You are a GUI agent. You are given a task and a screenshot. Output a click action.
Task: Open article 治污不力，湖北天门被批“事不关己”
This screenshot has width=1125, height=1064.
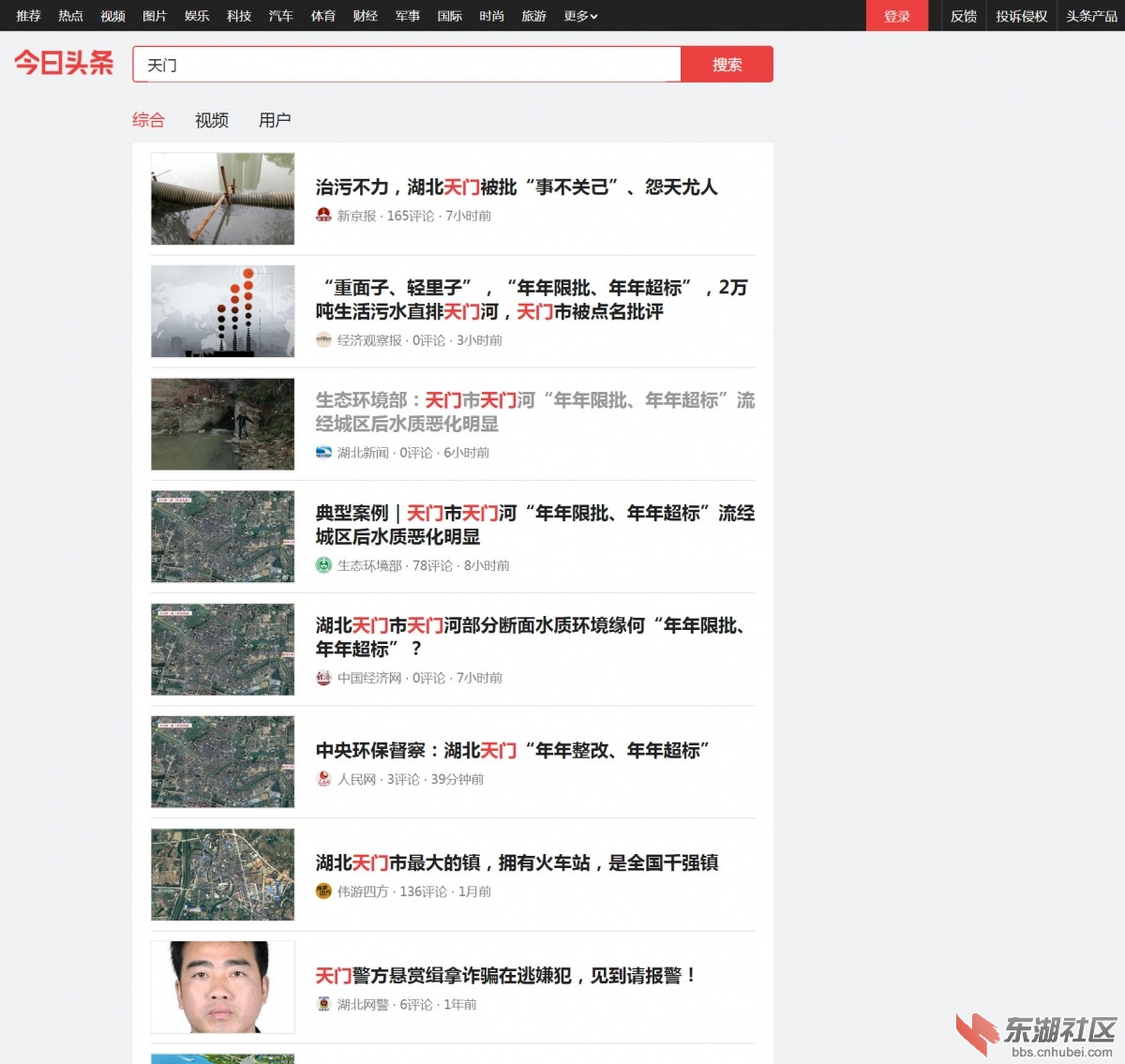(x=517, y=187)
